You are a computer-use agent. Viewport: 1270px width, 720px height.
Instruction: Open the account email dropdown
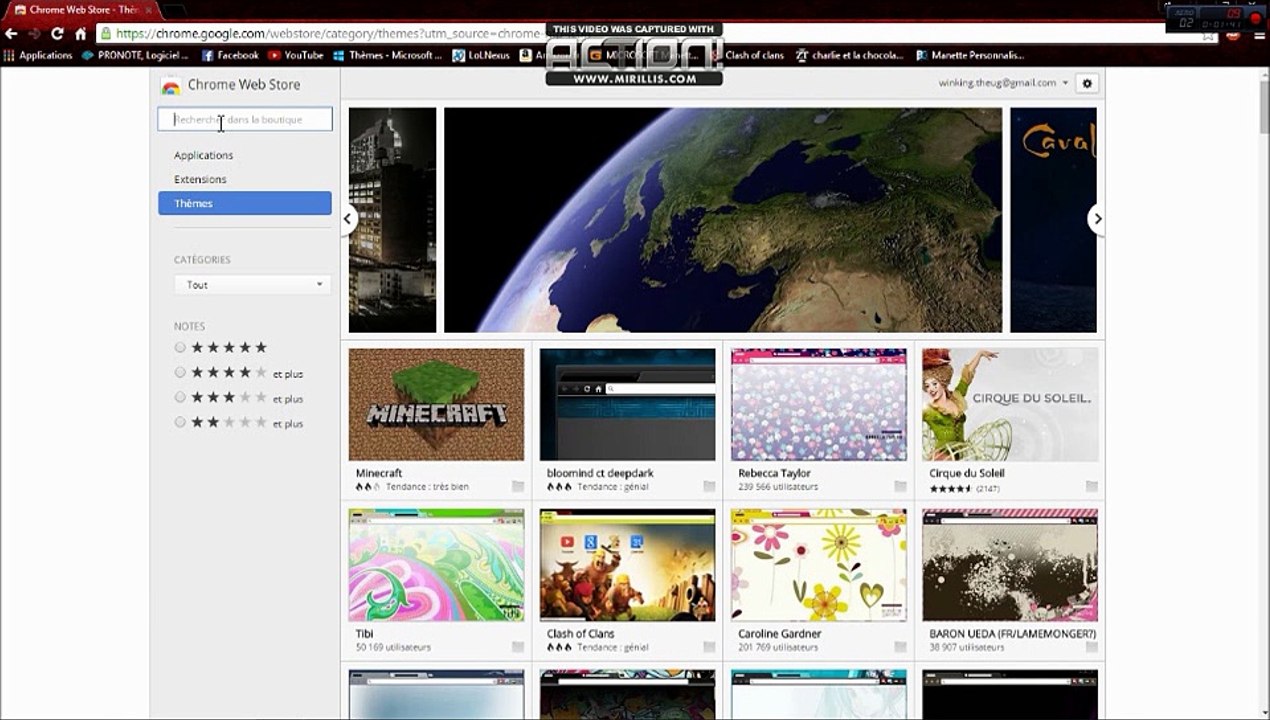1003,83
